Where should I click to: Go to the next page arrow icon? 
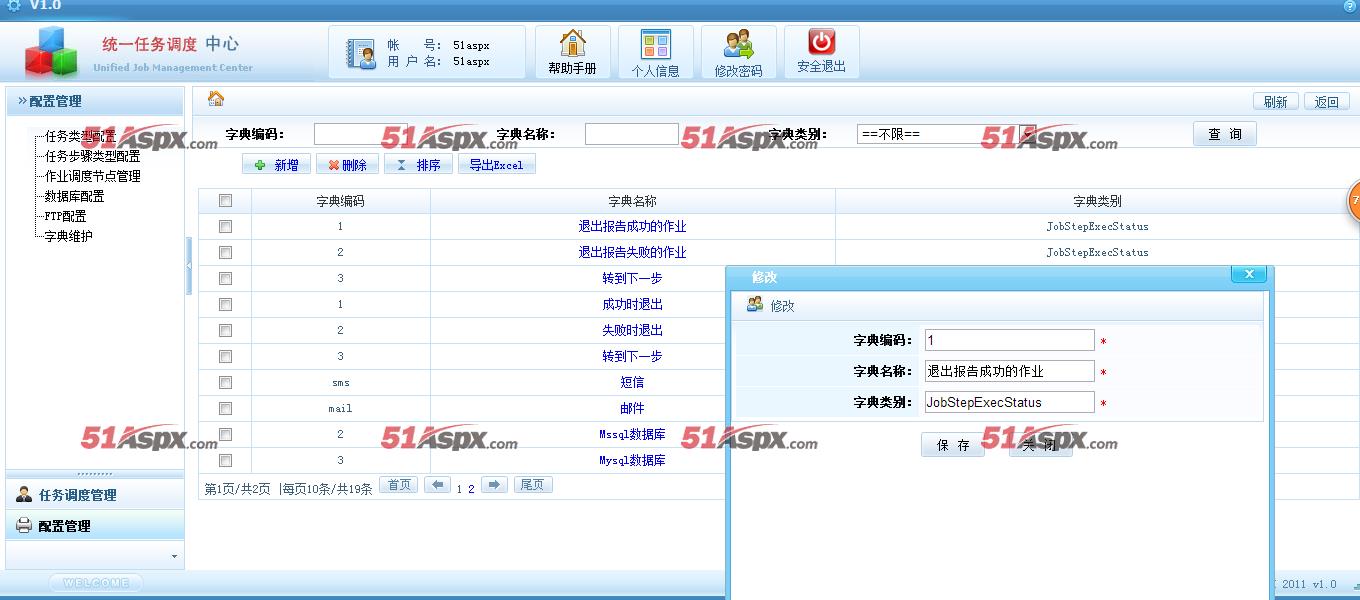[494, 485]
